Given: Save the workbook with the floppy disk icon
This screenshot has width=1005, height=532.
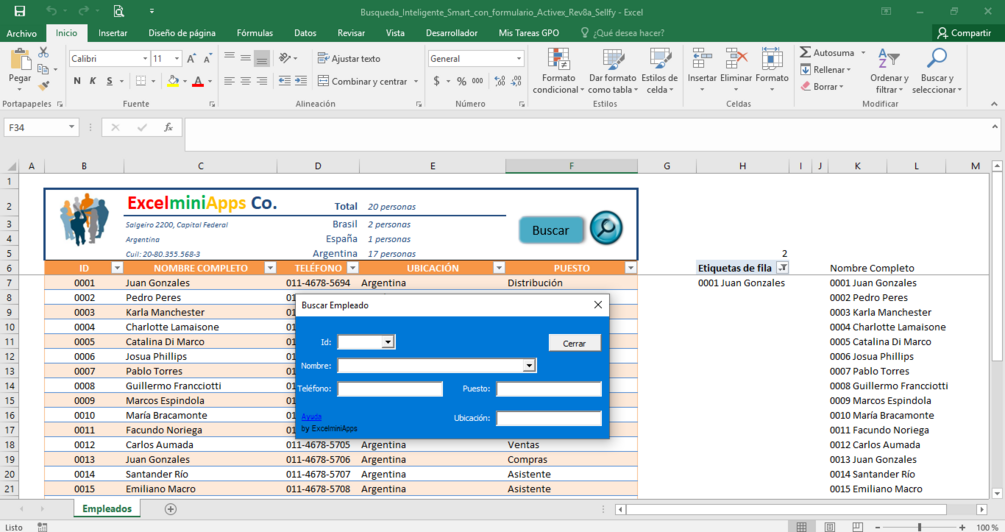Looking at the screenshot, I should pos(20,11).
